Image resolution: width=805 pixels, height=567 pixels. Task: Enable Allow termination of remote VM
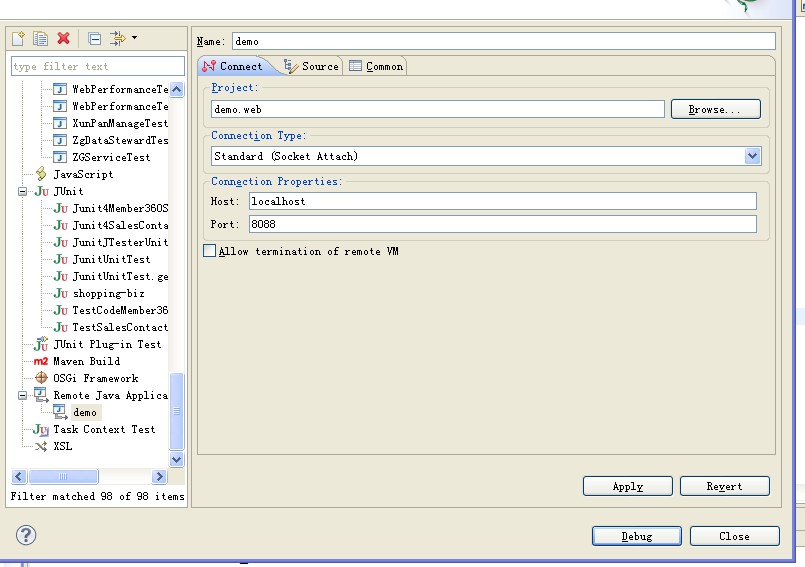(209, 251)
